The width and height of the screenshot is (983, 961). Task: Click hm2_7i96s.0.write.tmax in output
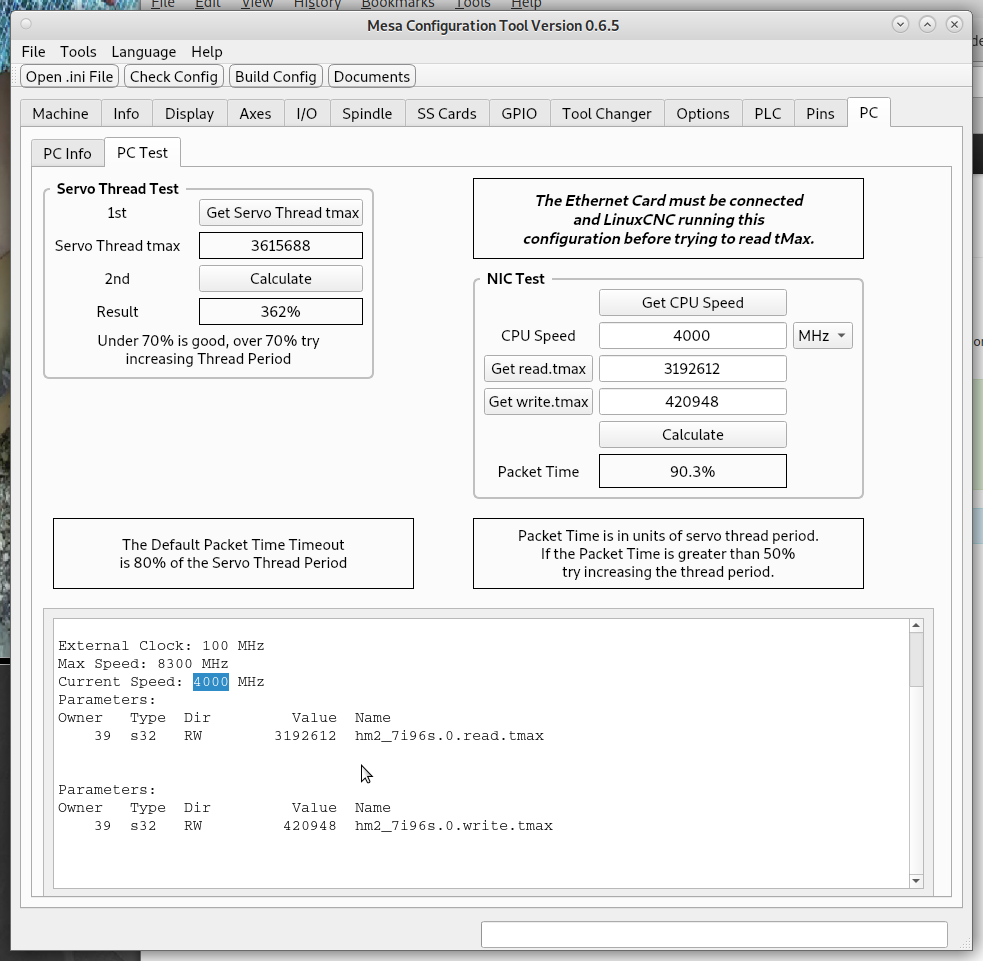tap(453, 826)
